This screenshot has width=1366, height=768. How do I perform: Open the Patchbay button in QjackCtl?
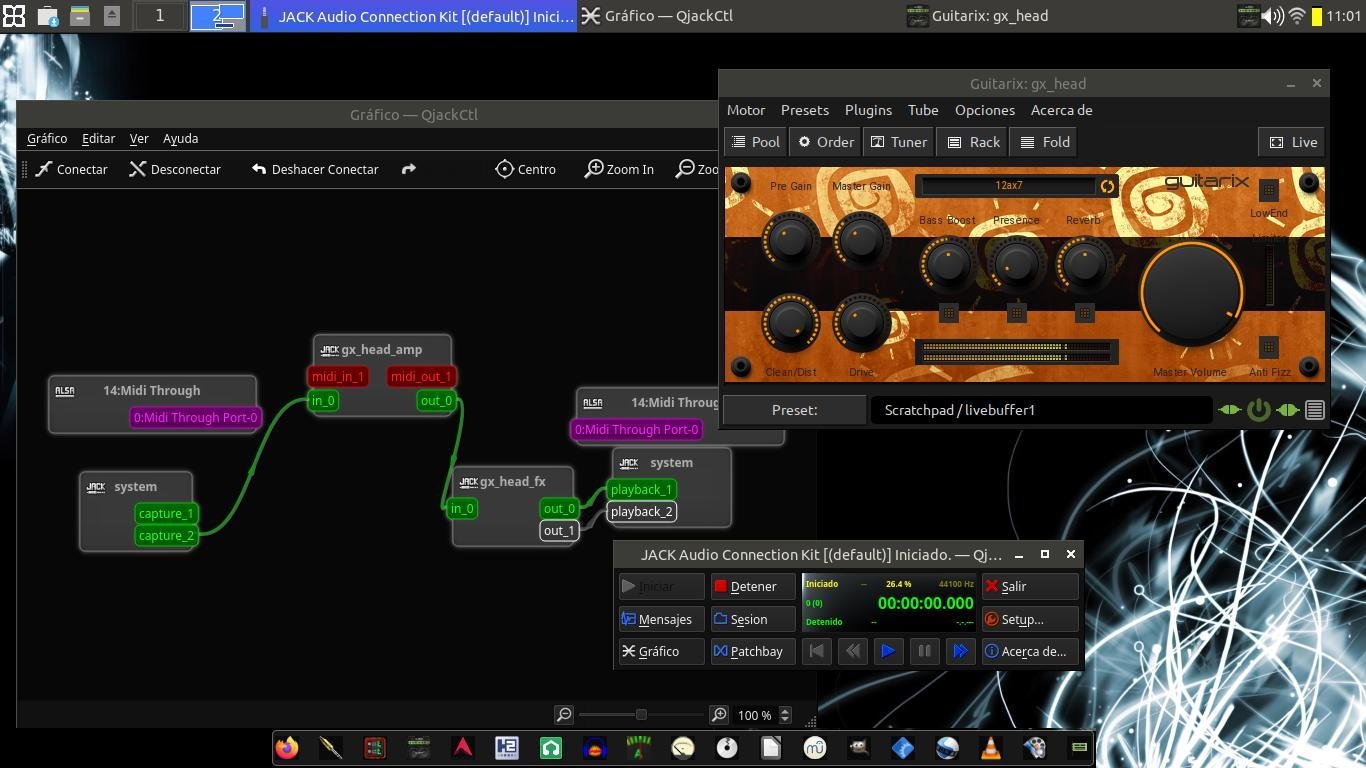point(753,651)
